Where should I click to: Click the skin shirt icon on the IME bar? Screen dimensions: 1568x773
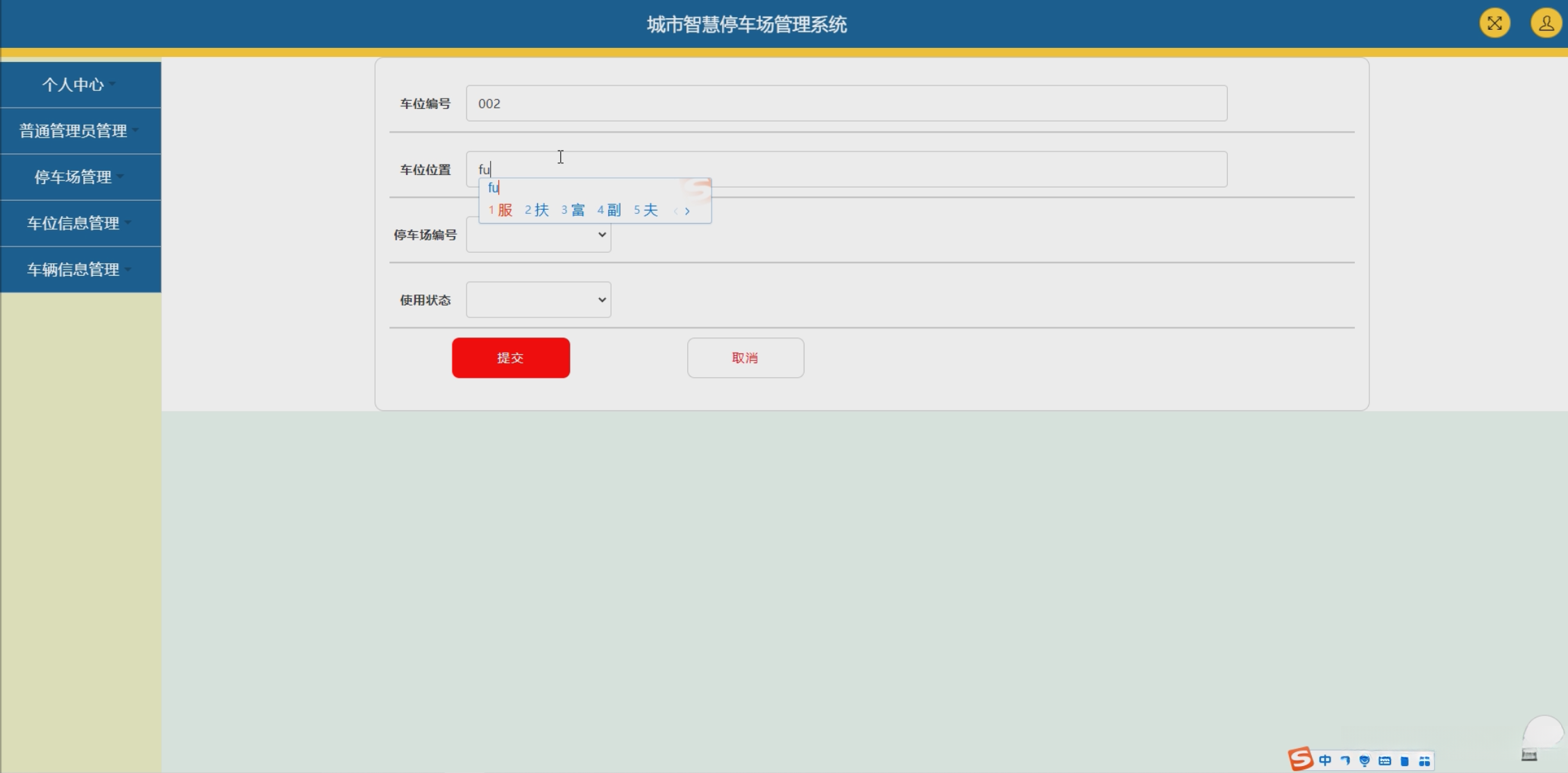coord(1404,760)
